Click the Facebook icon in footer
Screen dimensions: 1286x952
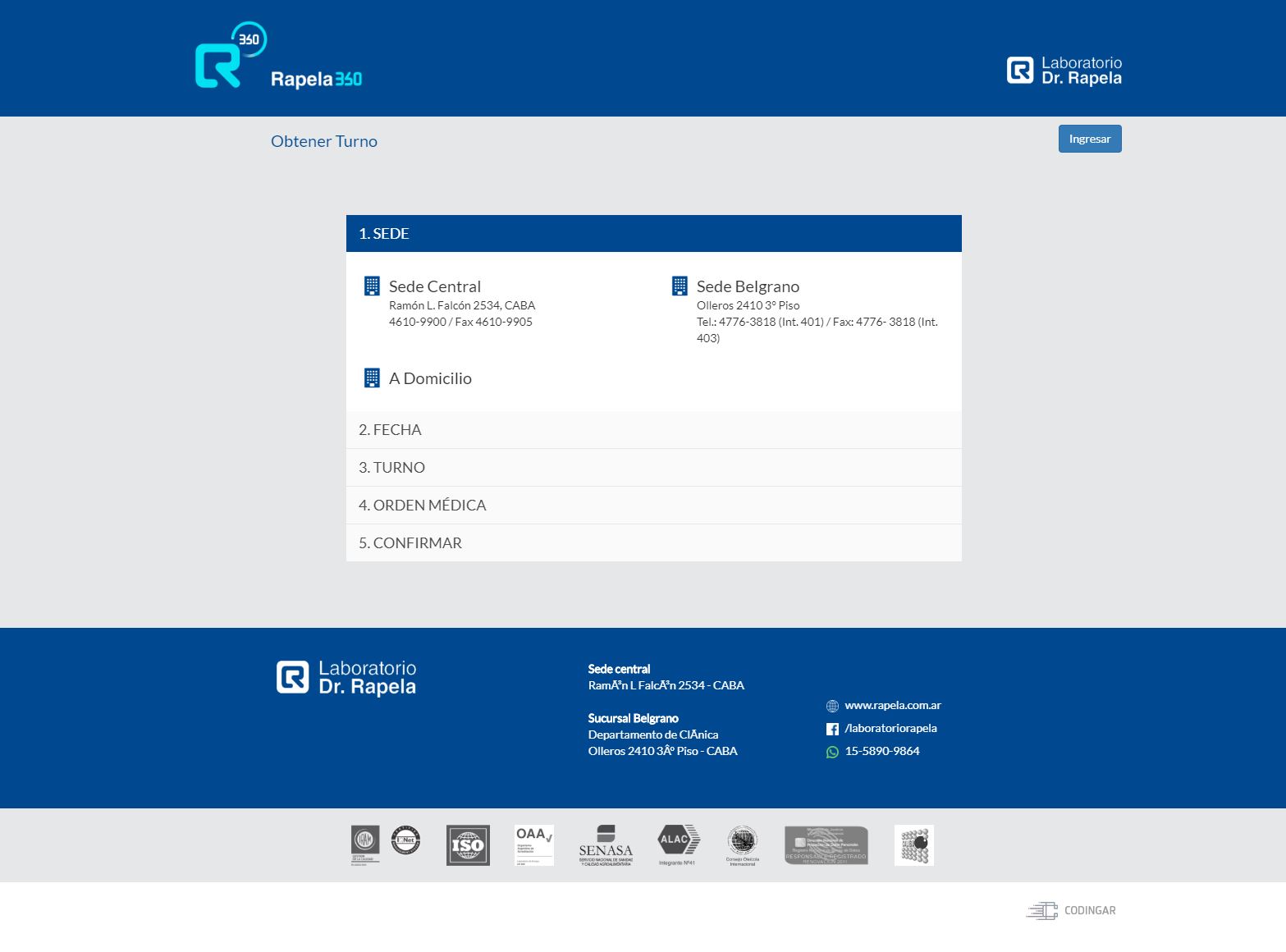coord(832,729)
